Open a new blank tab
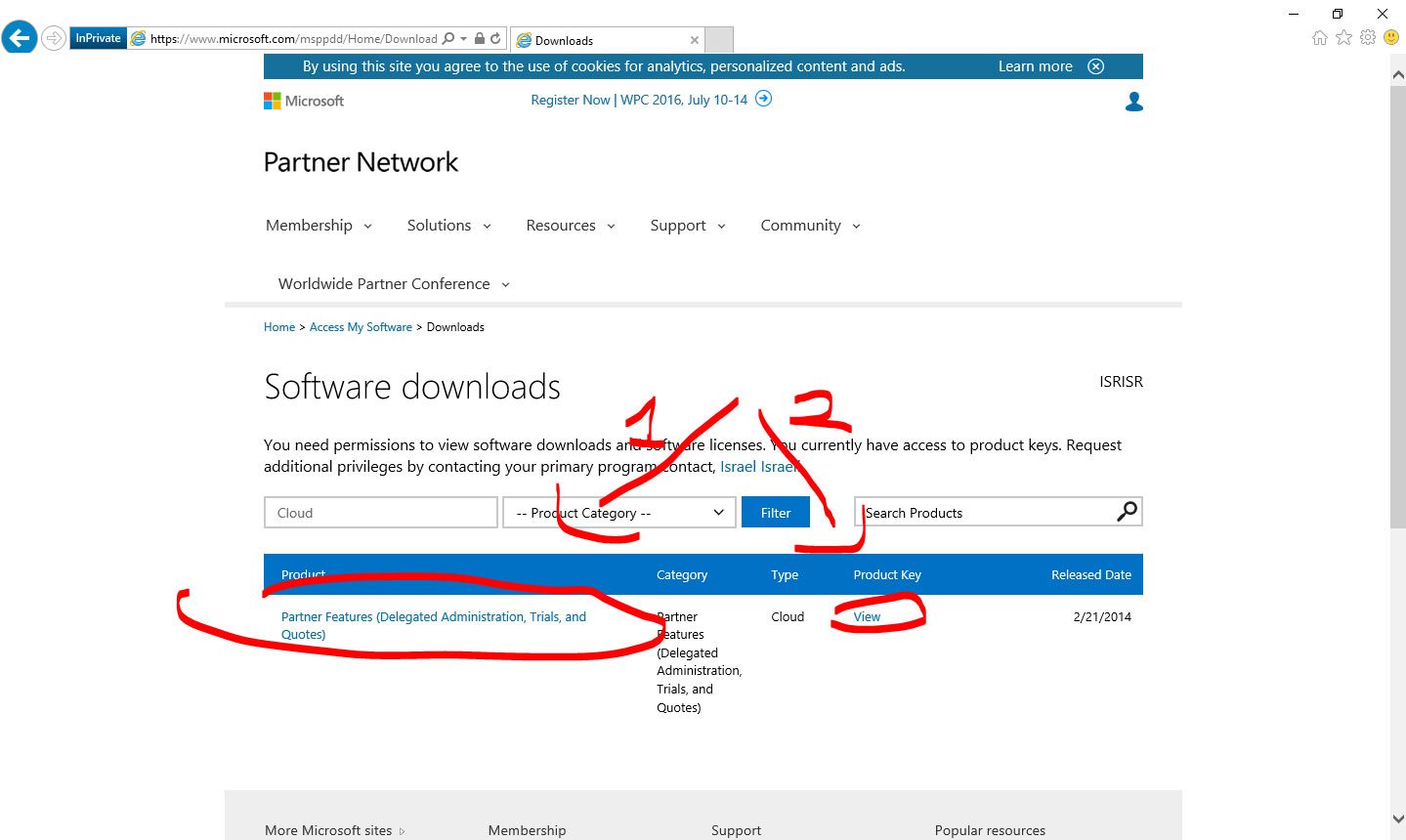This screenshot has width=1406, height=840. (x=719, y=40)
